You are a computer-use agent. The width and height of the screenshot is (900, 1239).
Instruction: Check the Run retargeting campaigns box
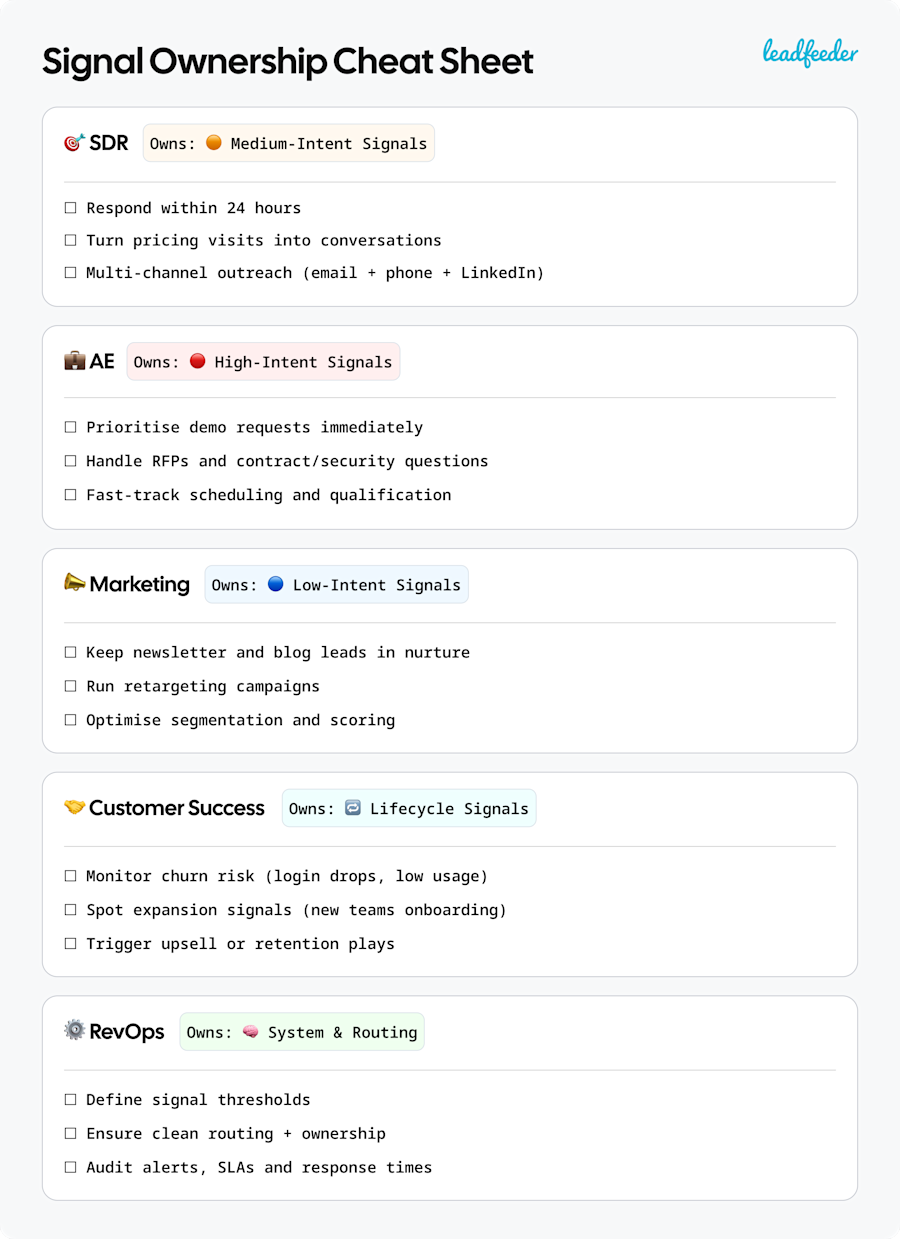pos(70,686)
